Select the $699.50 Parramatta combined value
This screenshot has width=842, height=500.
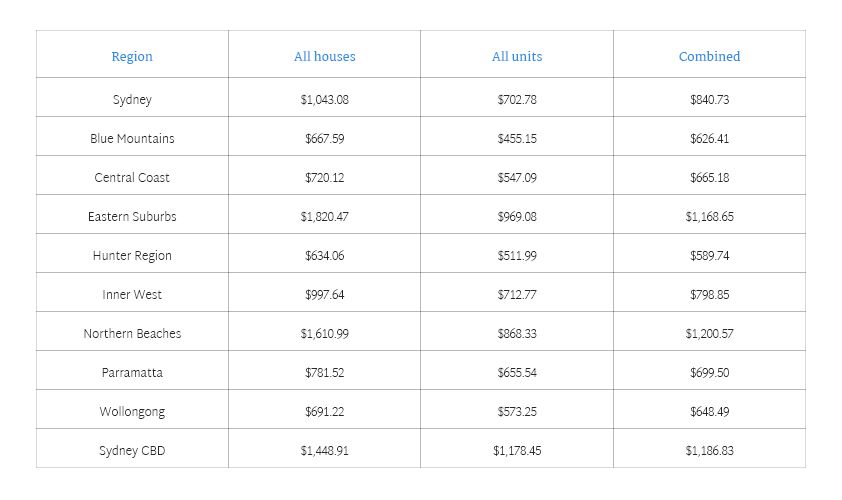point(709,373)
